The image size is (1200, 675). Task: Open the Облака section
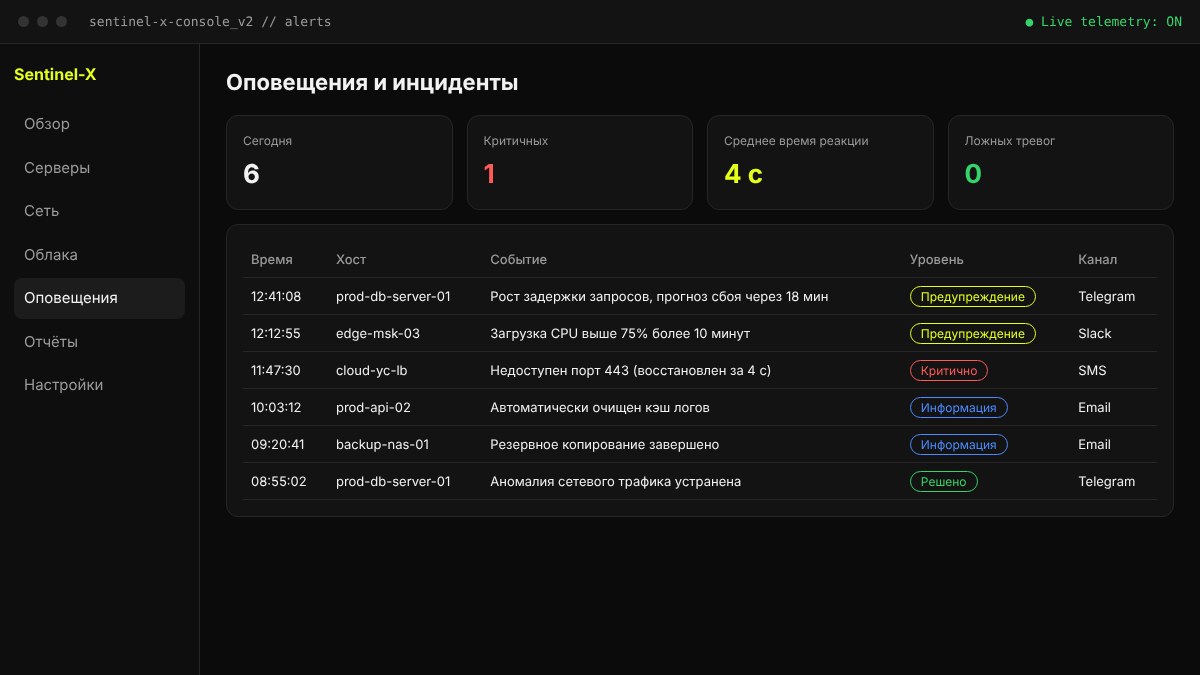tap(99, 255)
